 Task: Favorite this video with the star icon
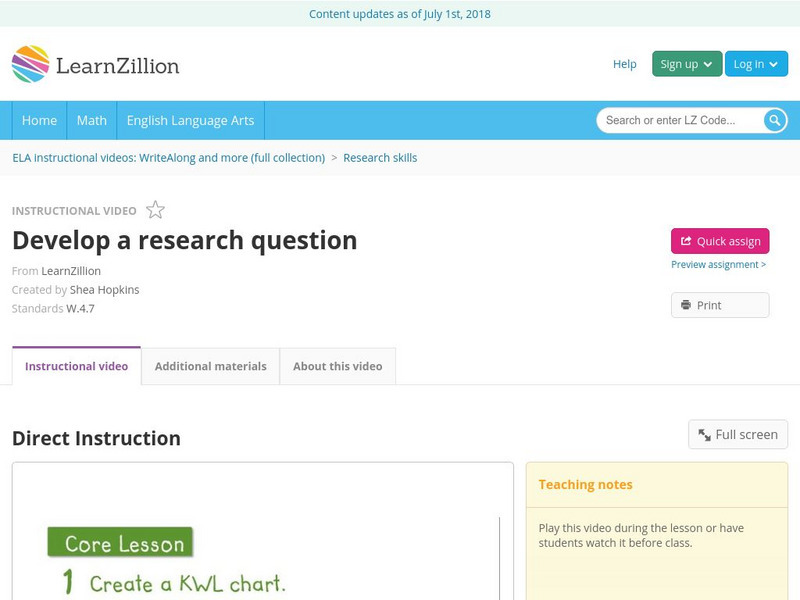[155, 210]
